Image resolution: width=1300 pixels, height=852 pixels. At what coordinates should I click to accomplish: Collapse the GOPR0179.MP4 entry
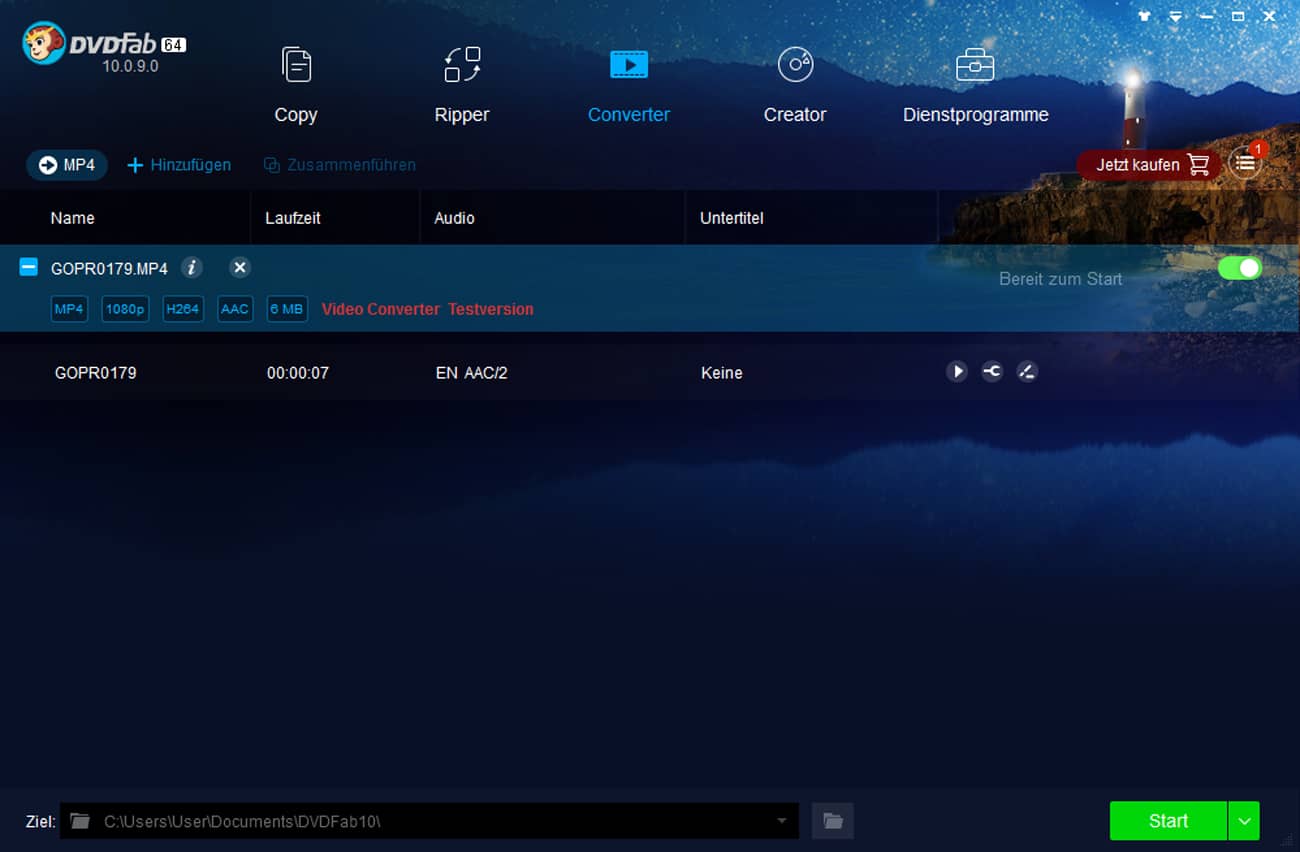tap(29, 267)
